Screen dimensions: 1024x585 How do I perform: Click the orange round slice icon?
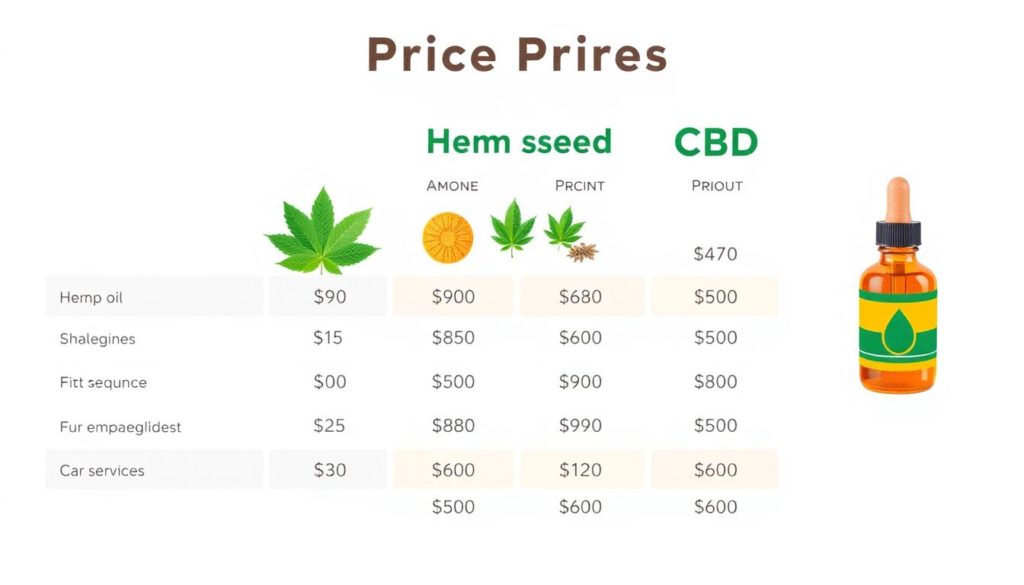(x=448, y=238)
